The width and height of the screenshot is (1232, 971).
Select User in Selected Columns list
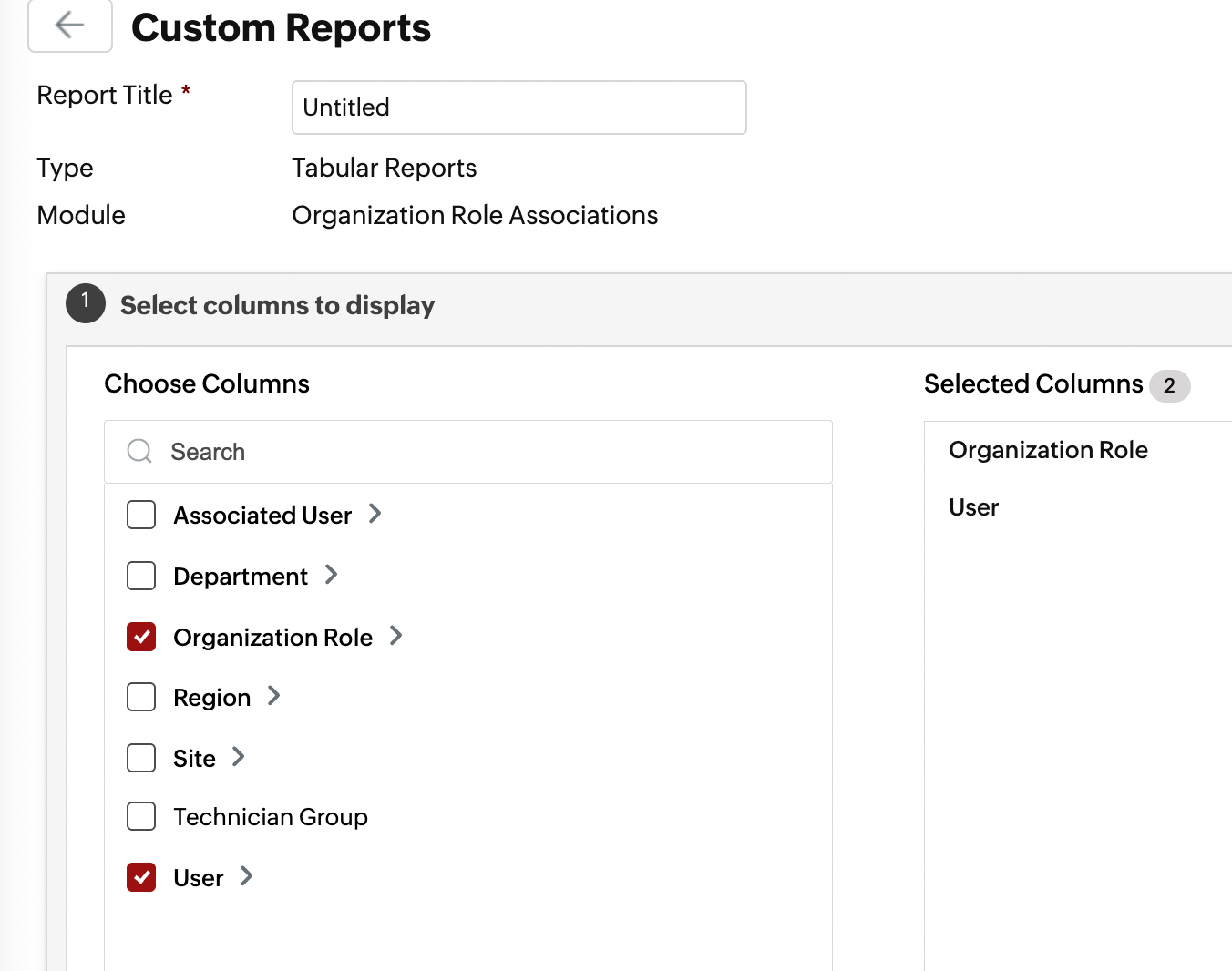[973, 507]
